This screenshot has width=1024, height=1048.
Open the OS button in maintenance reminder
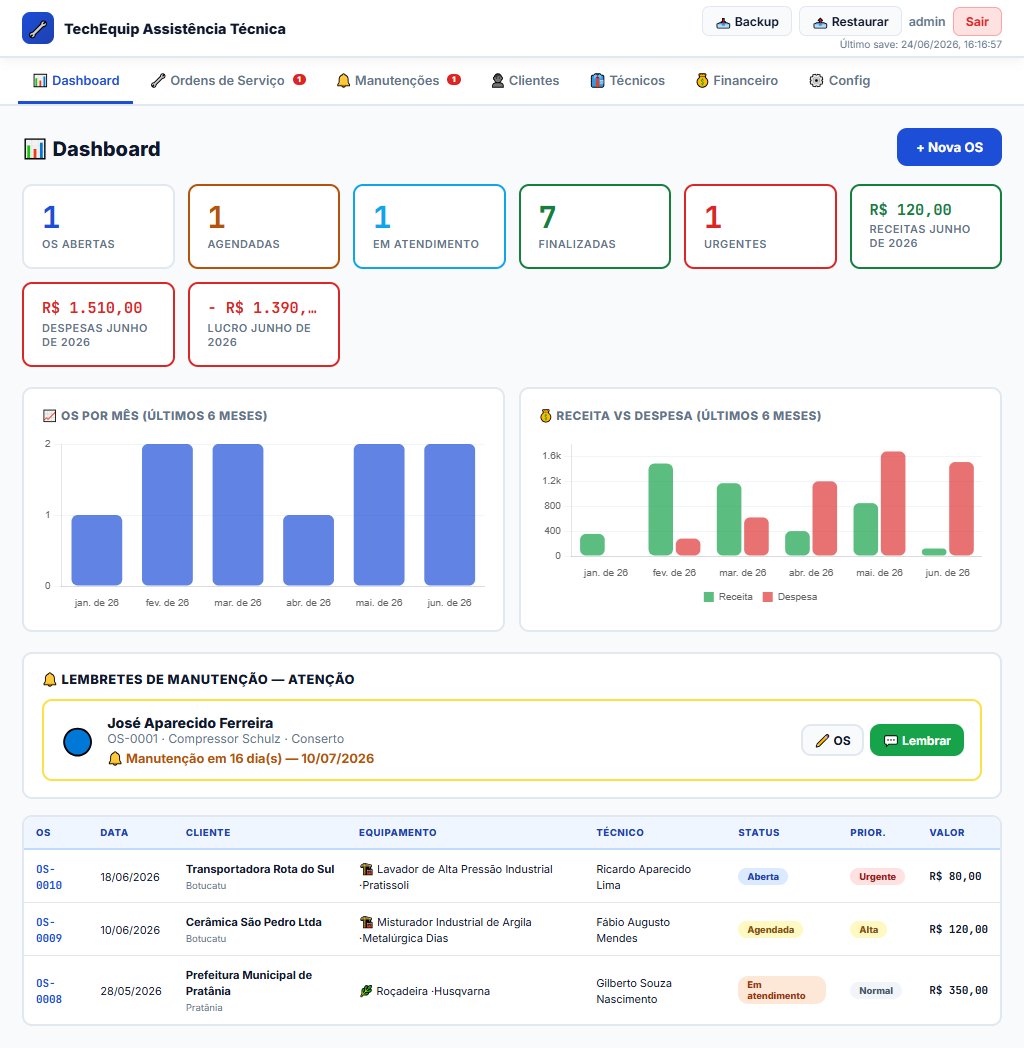[833, 741]
